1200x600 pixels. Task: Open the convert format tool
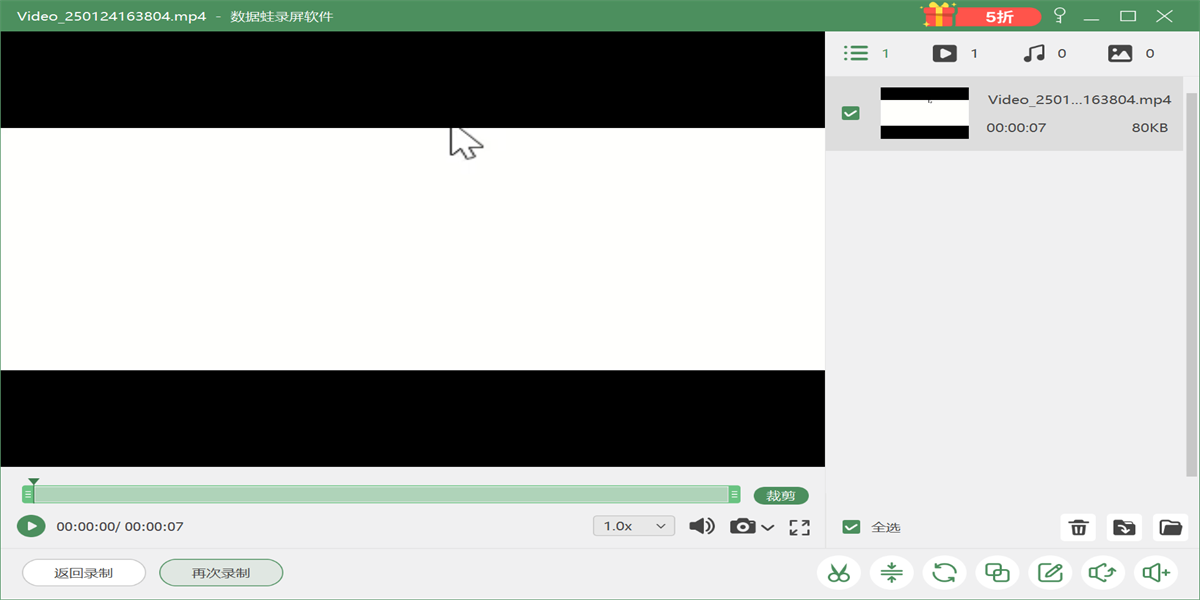pos(944,573)
